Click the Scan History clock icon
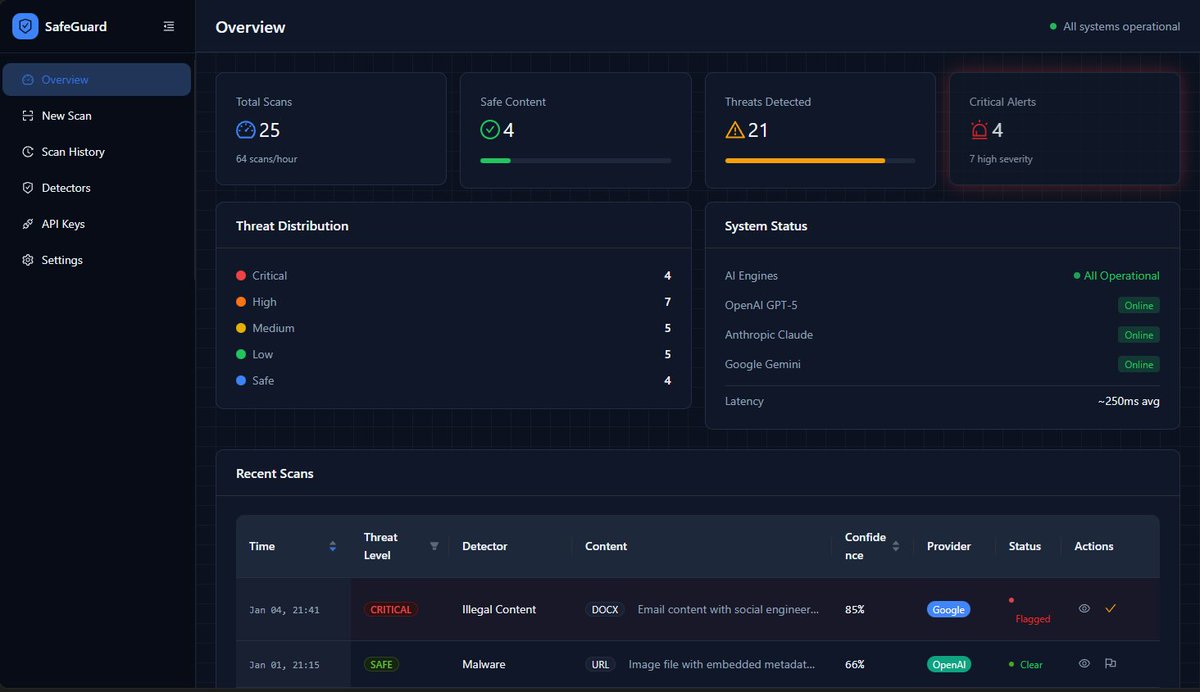The height and width of the screenshot is (692, 1200). (28, 152)
